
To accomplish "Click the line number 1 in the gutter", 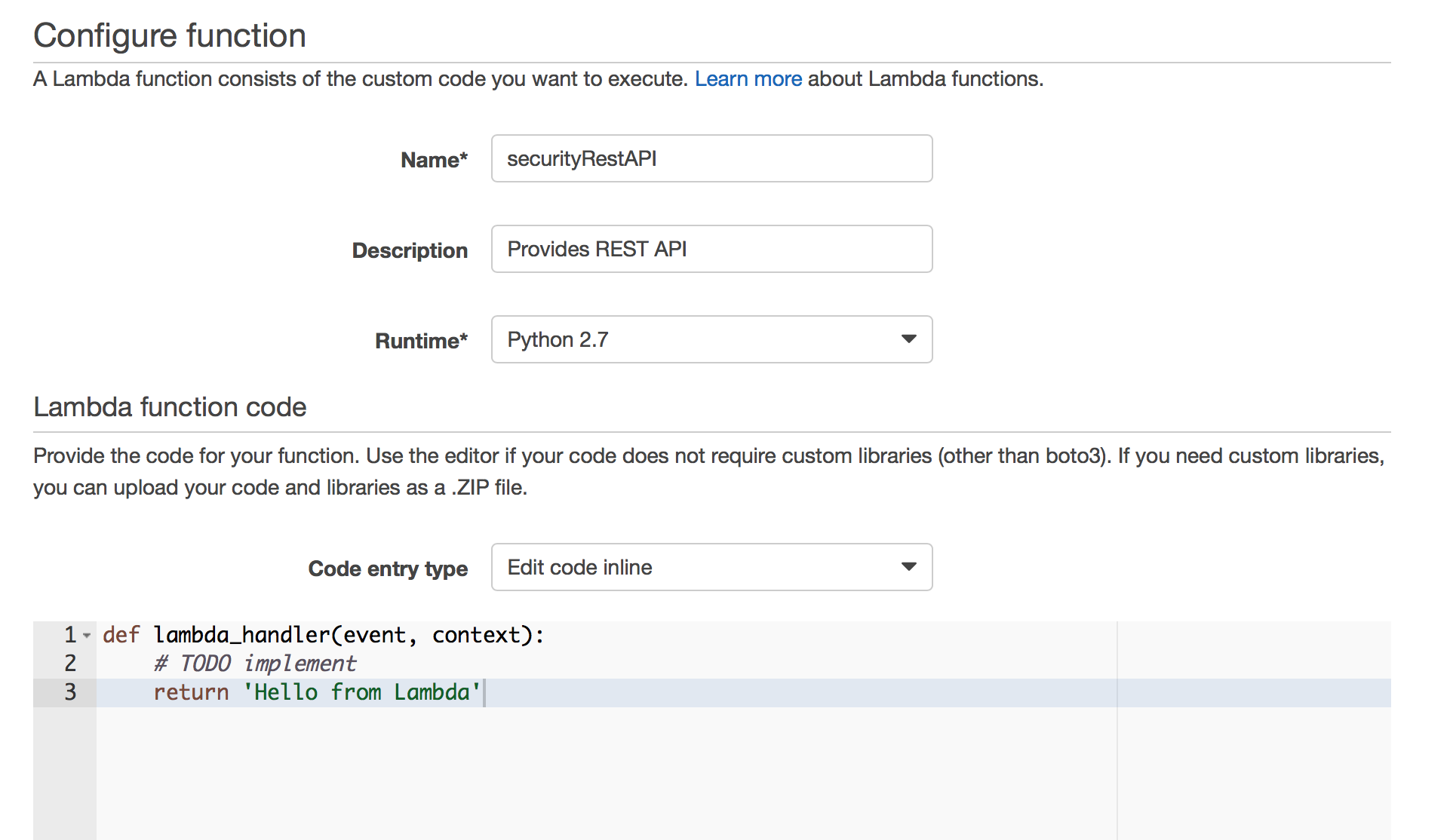I will pos(70,635).
